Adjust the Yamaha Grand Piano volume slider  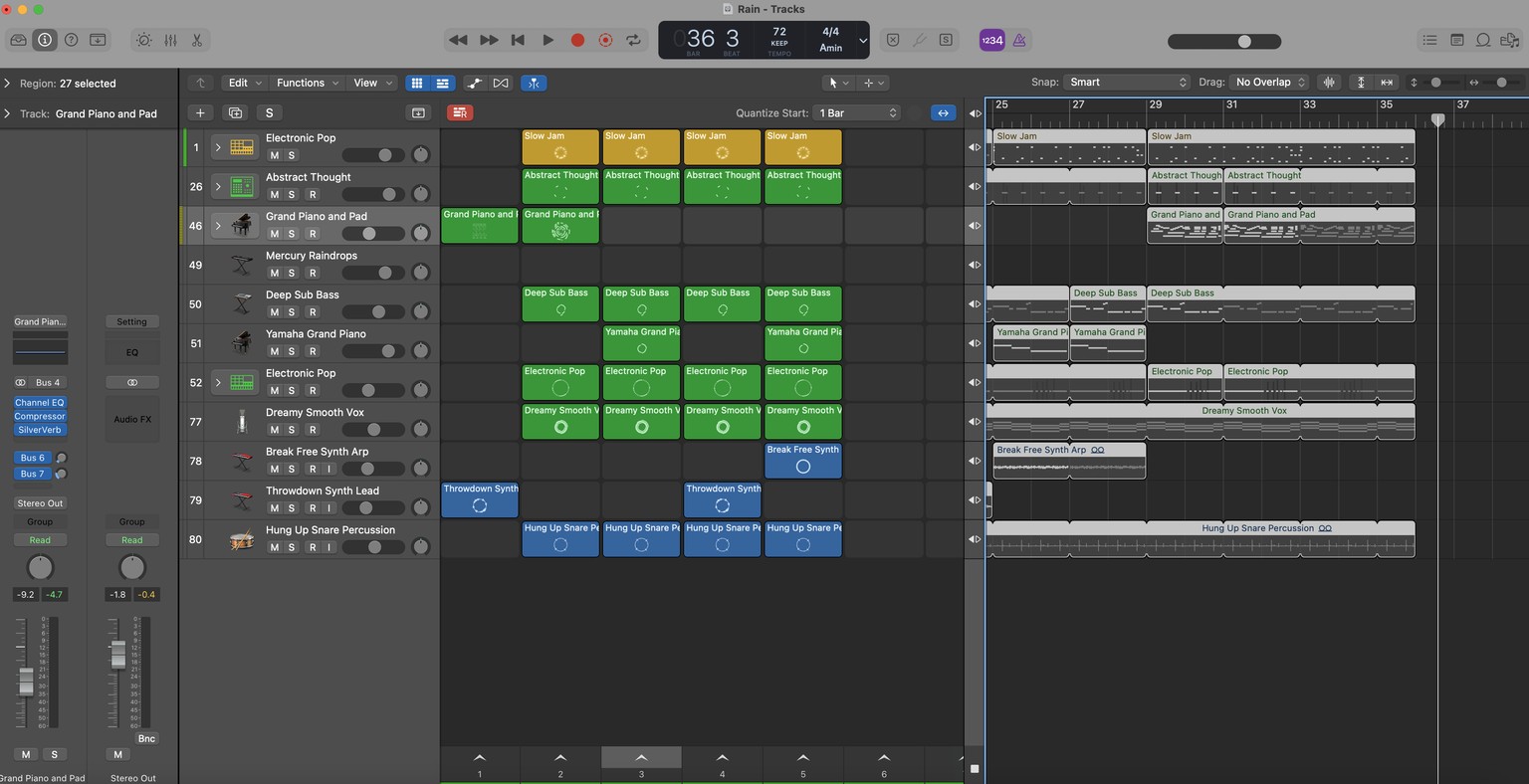(x=373, y=351)
